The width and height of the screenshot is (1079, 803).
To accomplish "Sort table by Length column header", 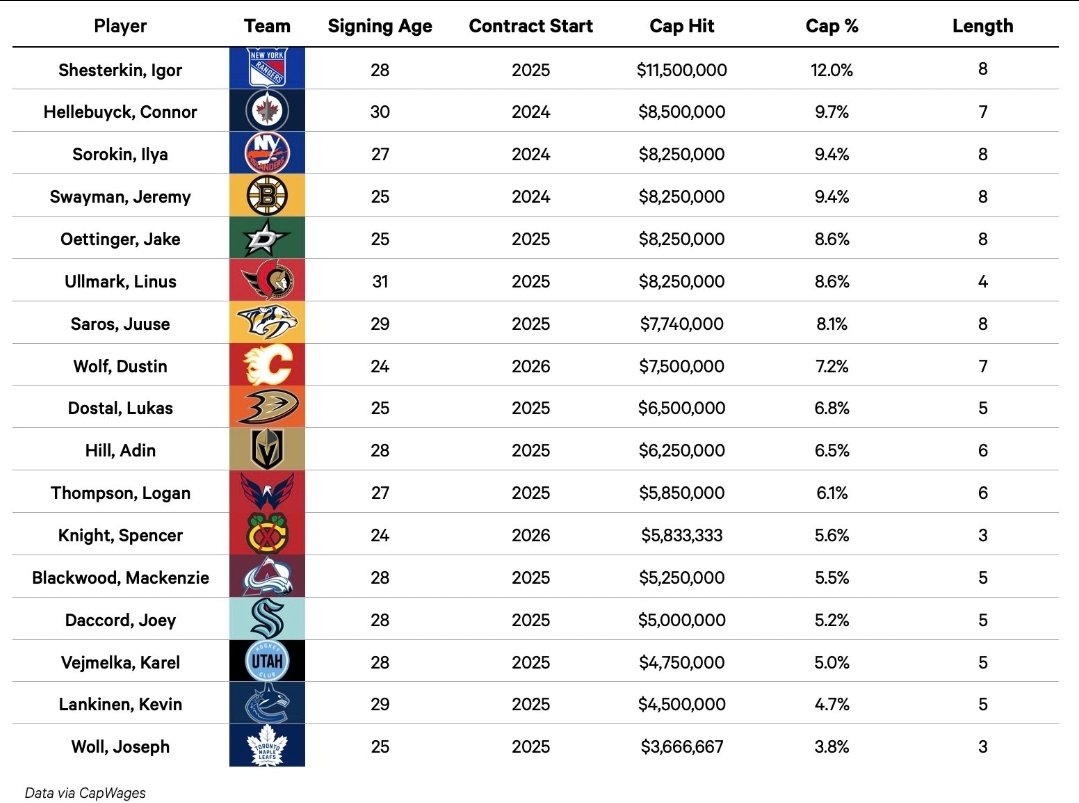I will click(982, 26).
